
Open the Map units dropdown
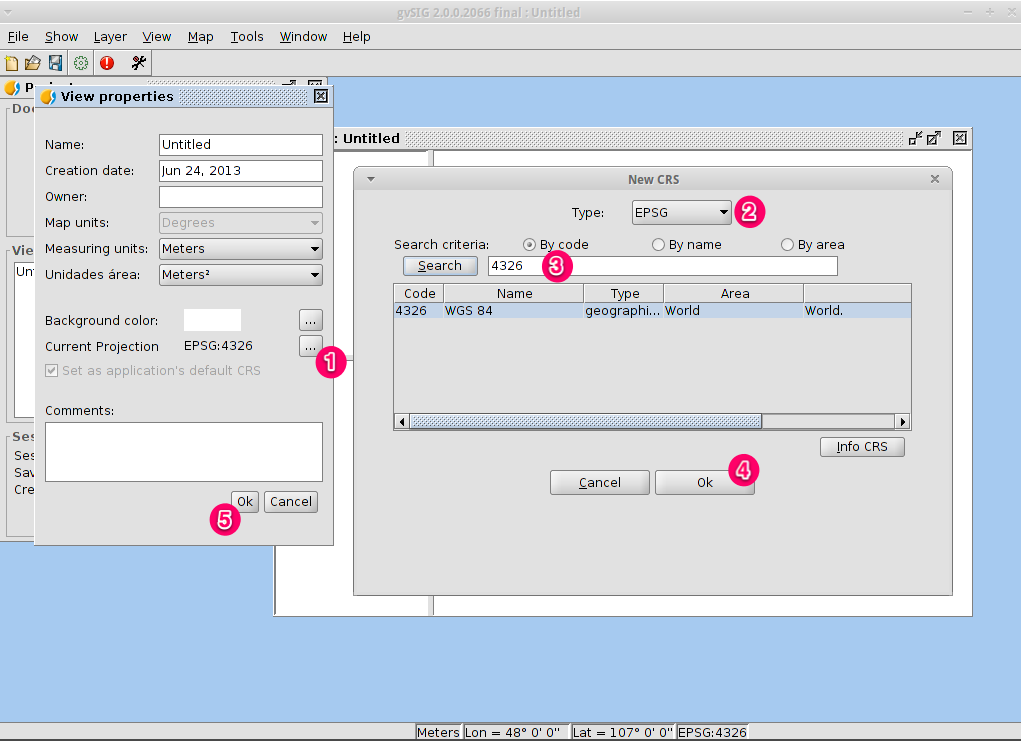pyautogui.click(x=241, y=223)
